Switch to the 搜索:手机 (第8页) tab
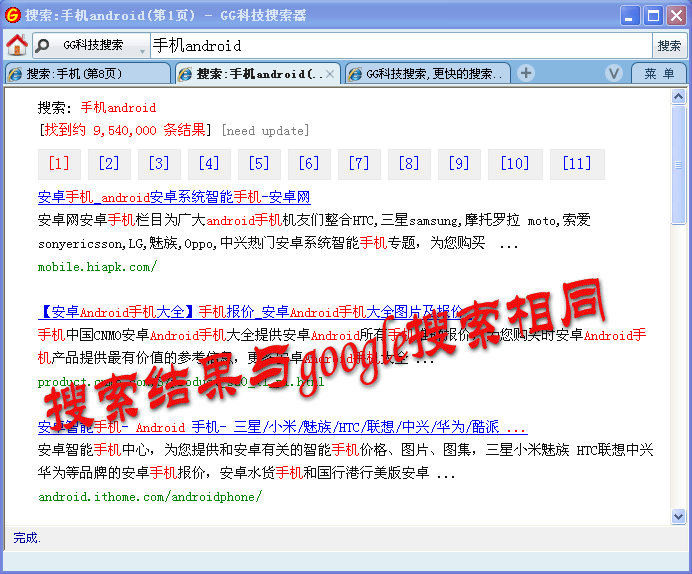This screenshot has width=692, height=574. [85, 74]
